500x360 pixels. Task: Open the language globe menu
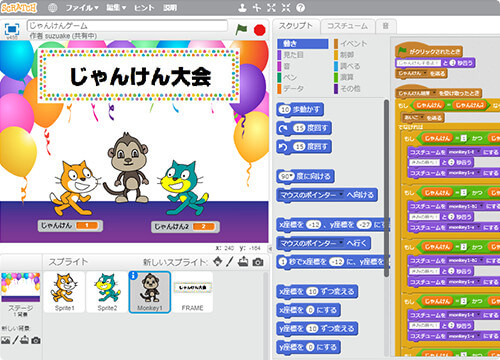pos(52,8)
